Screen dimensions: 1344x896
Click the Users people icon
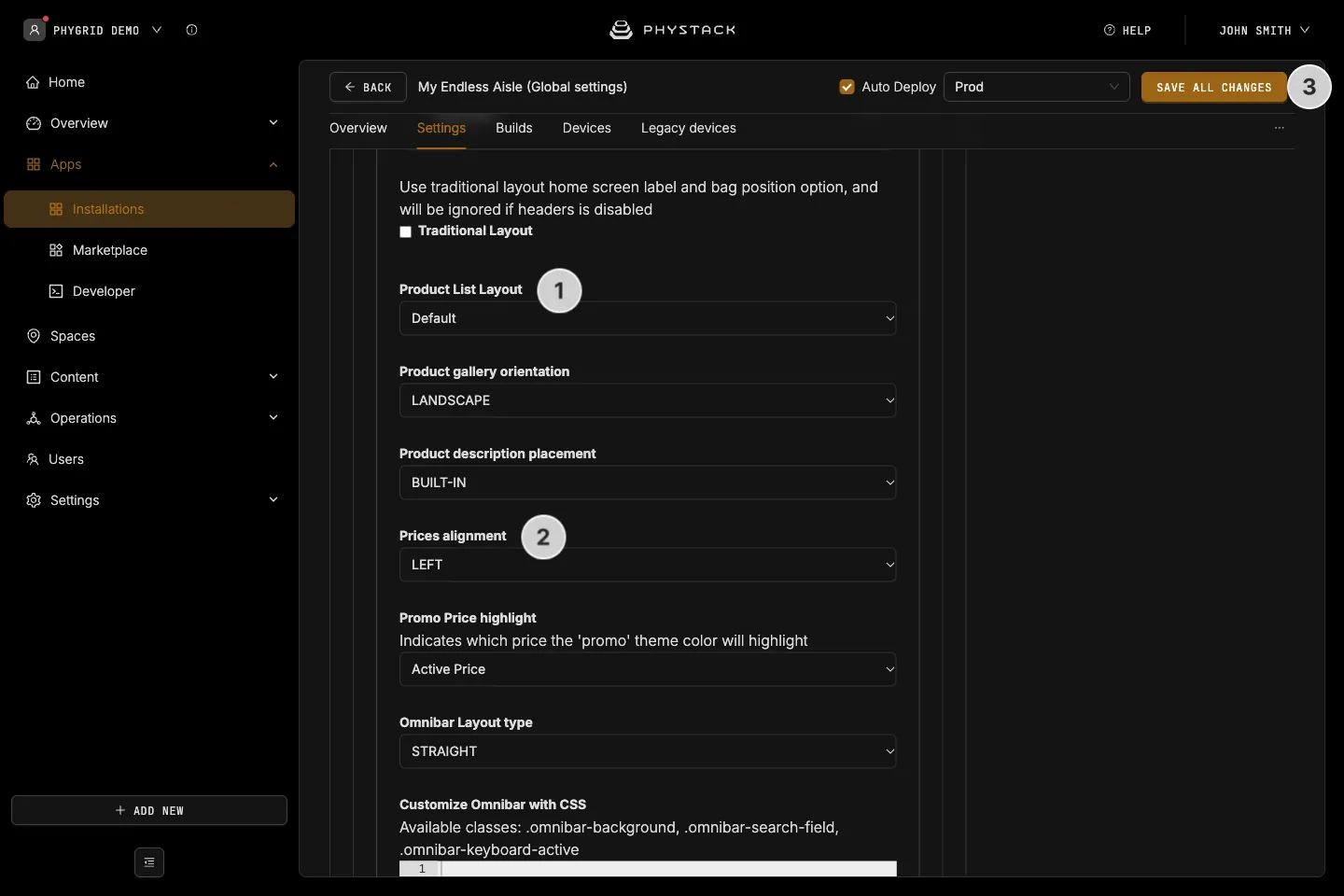pyautogui.click(x=33, y=459)
